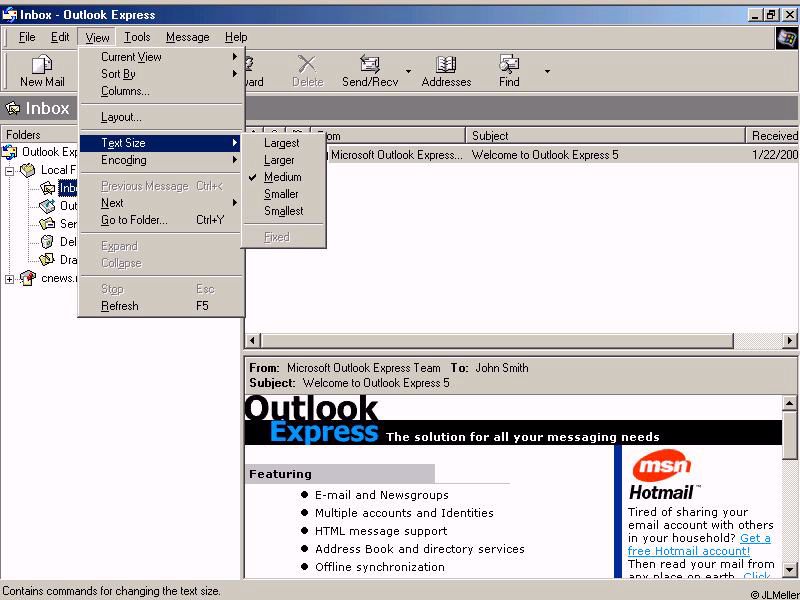Click the free Hotmail account link

coord(688,551)
